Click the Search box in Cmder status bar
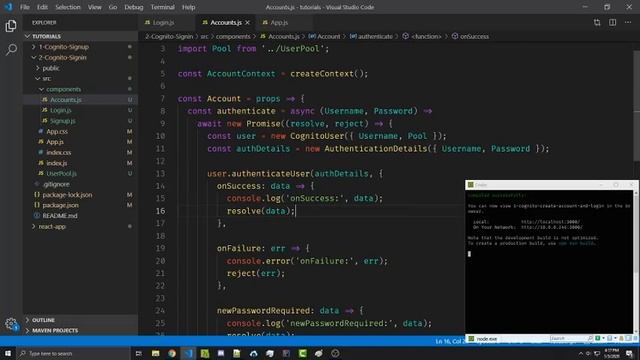This screenshot has height=360, width=640. 570,338
